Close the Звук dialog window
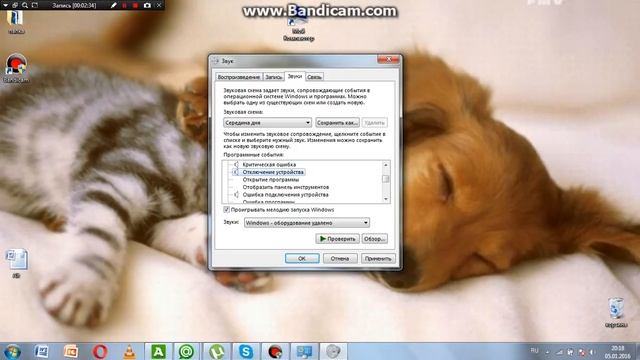This screenshot has width=640, height=360. click(389, 60)
